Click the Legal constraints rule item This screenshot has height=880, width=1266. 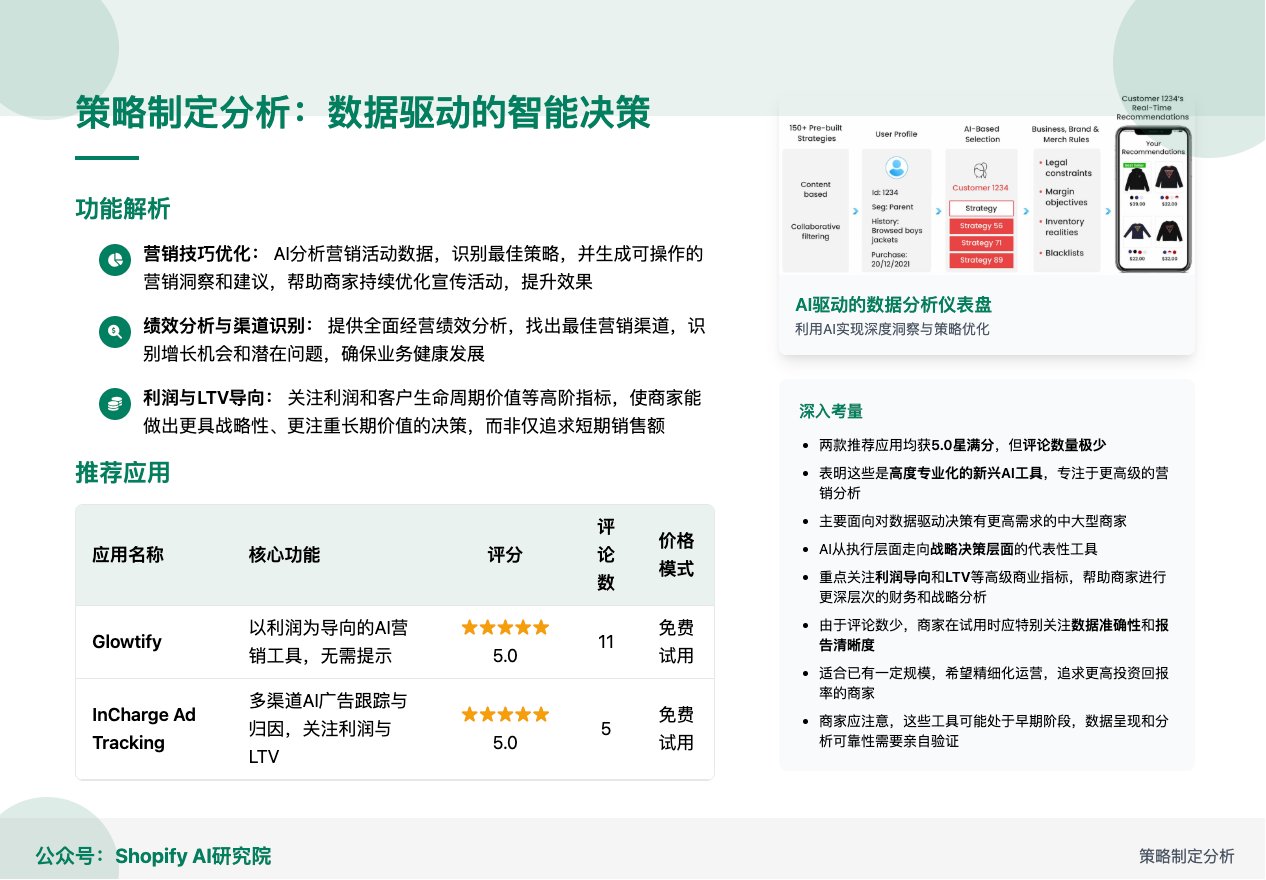pyautogui.click(x=1068, y=168)
